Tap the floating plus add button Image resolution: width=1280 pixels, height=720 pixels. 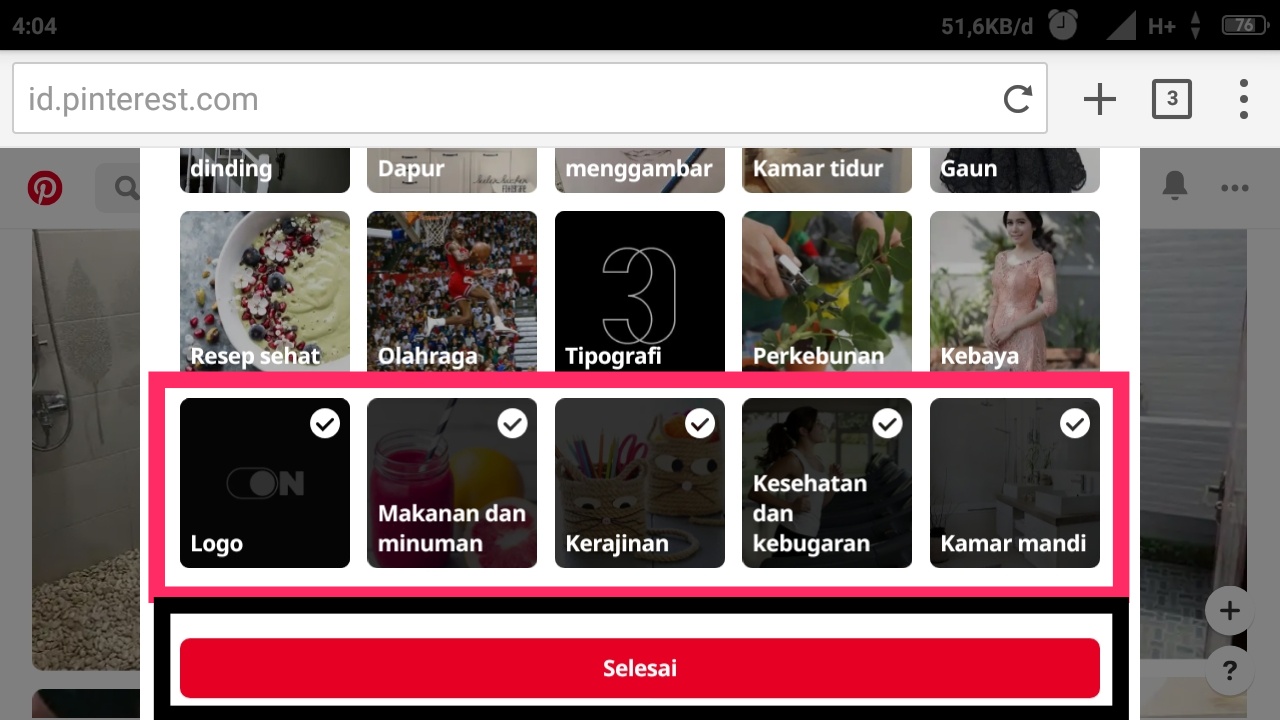(x=1230, y=611)
